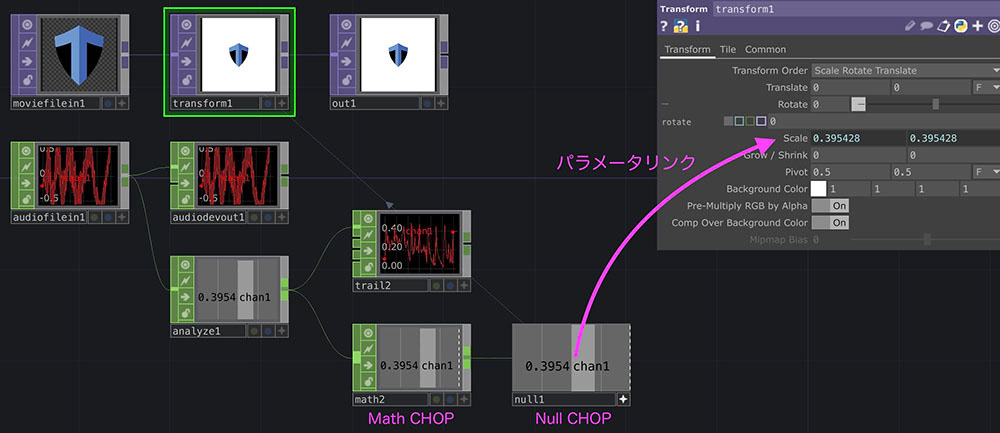Click the Mipmap Bias slider
1000x433 pixels.
[925, 240]
